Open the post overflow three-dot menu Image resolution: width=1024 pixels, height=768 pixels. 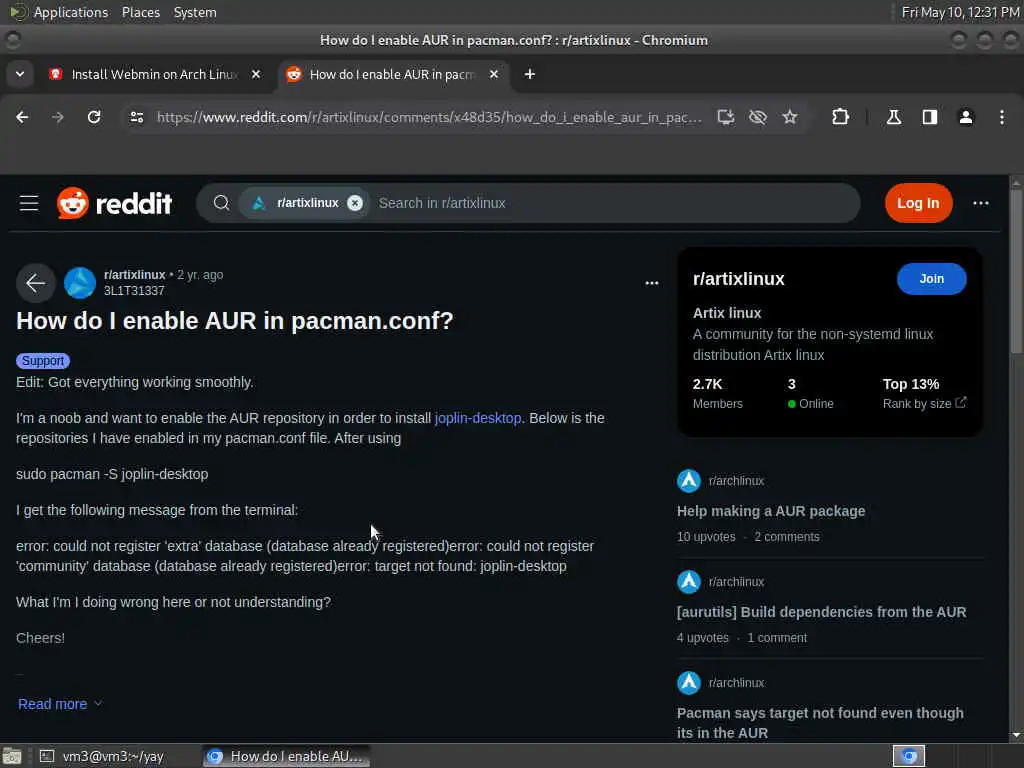pos(651,283)
